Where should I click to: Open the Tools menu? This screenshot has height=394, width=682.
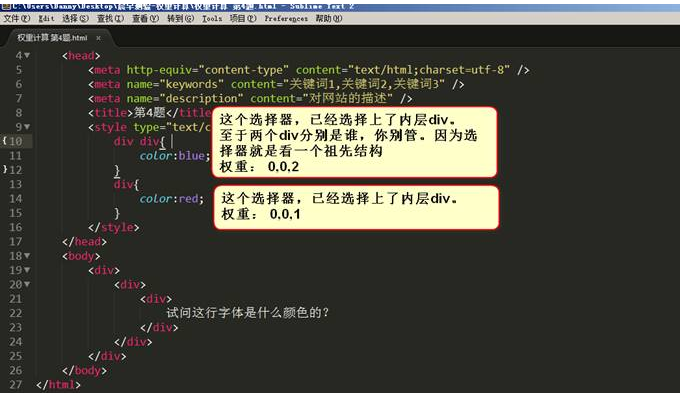[x=212, y=18]
